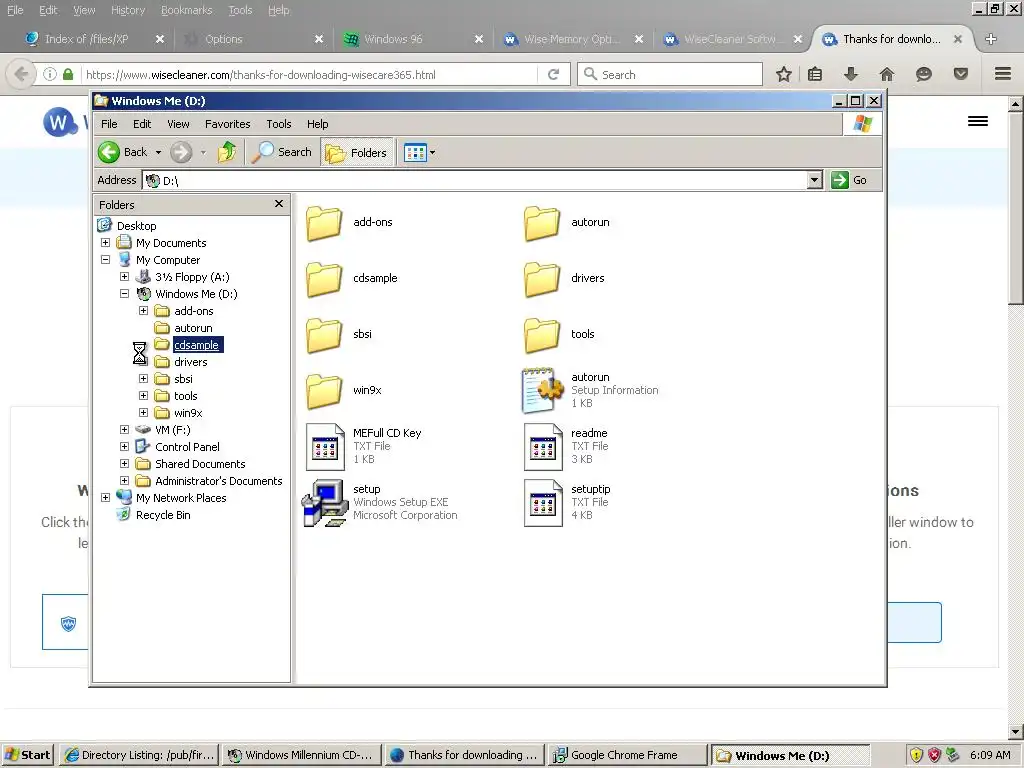Open the Edit menu in Explorer
The width and height of the screenshot is (1024, 768).
click(x=142, y=124)
